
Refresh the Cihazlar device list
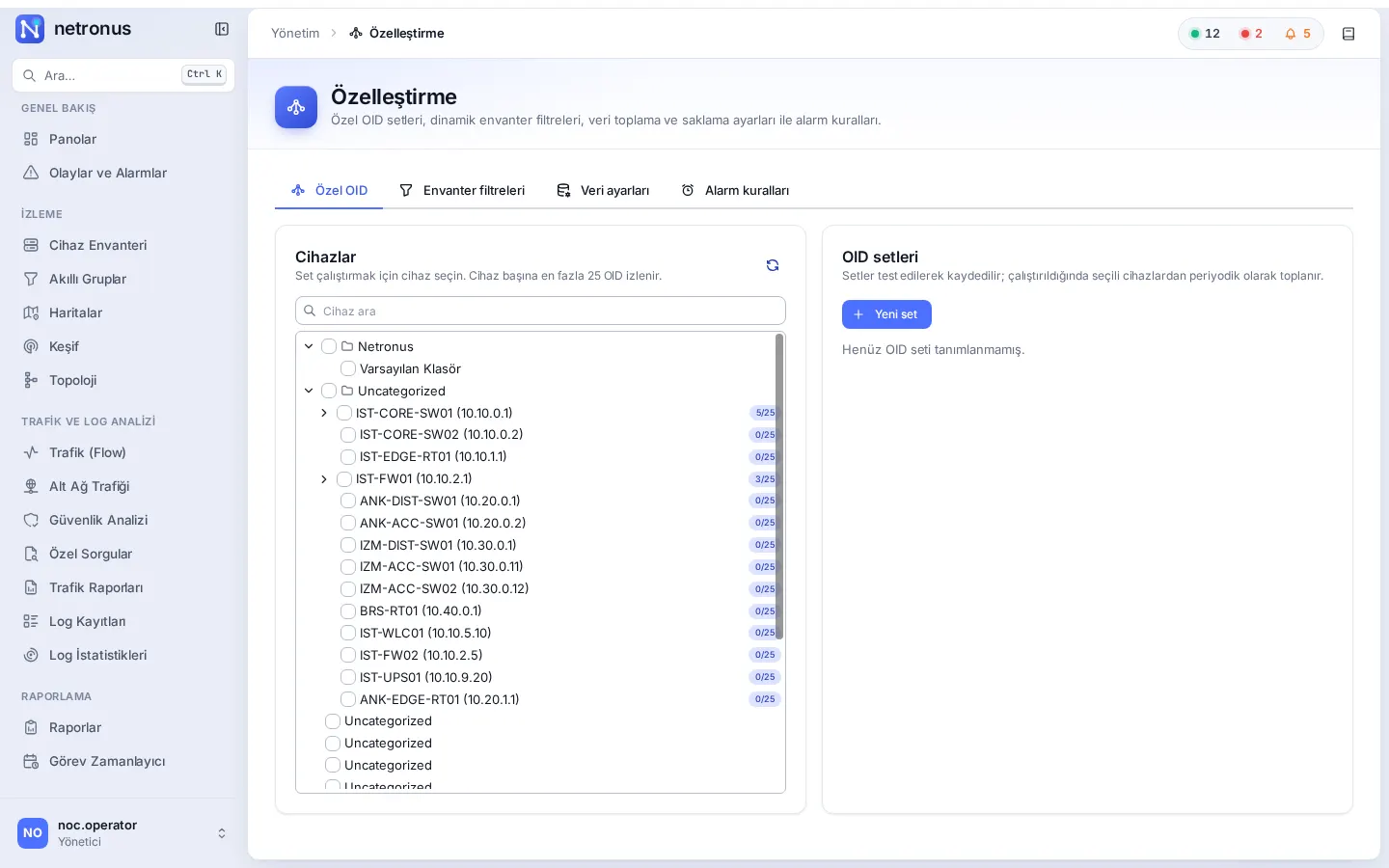[x=773, y=265]
